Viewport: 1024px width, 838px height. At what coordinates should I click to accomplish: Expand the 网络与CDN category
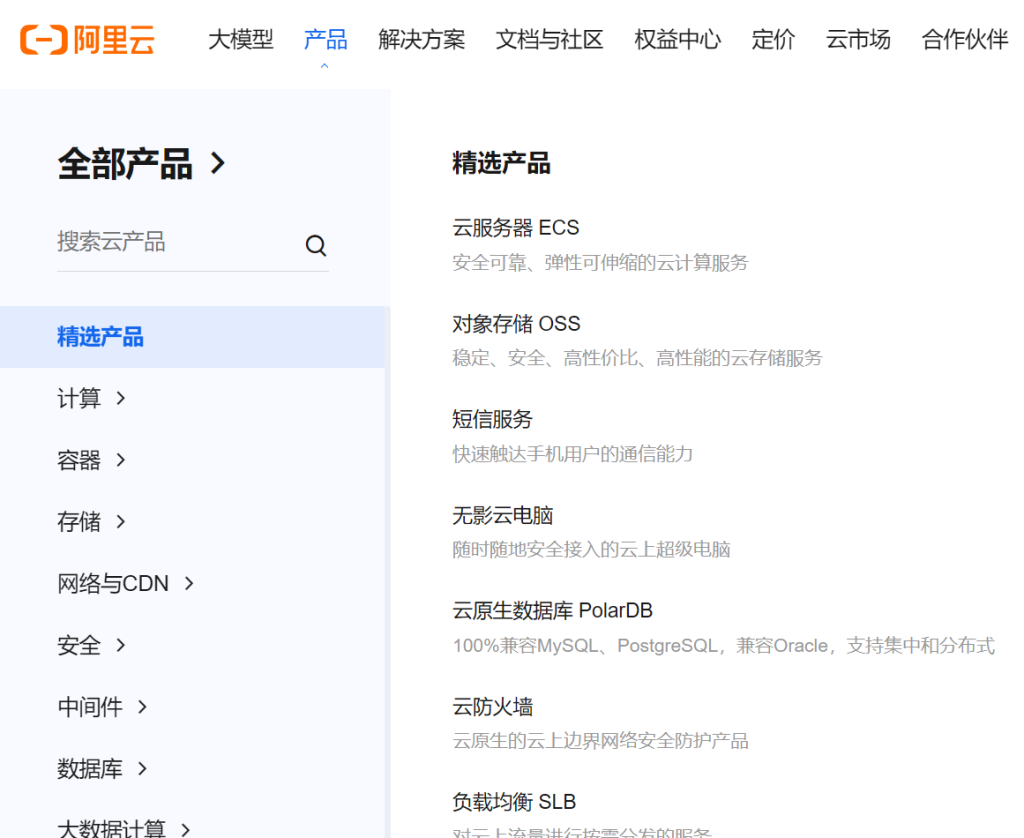125,583
